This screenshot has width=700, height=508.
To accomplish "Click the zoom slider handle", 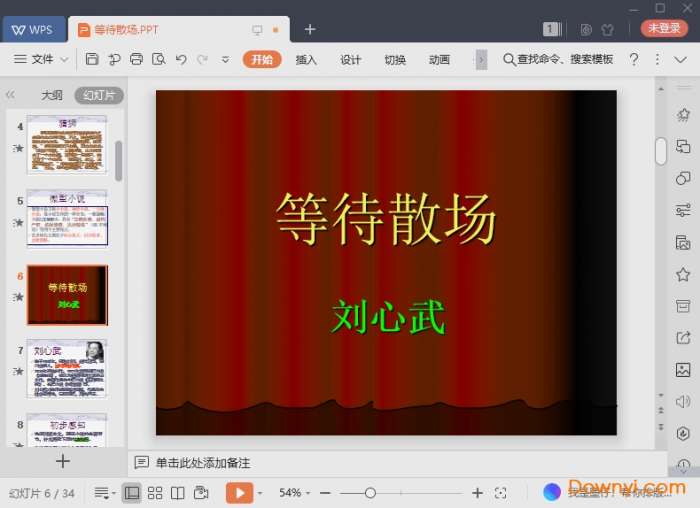I will point(370,493).
